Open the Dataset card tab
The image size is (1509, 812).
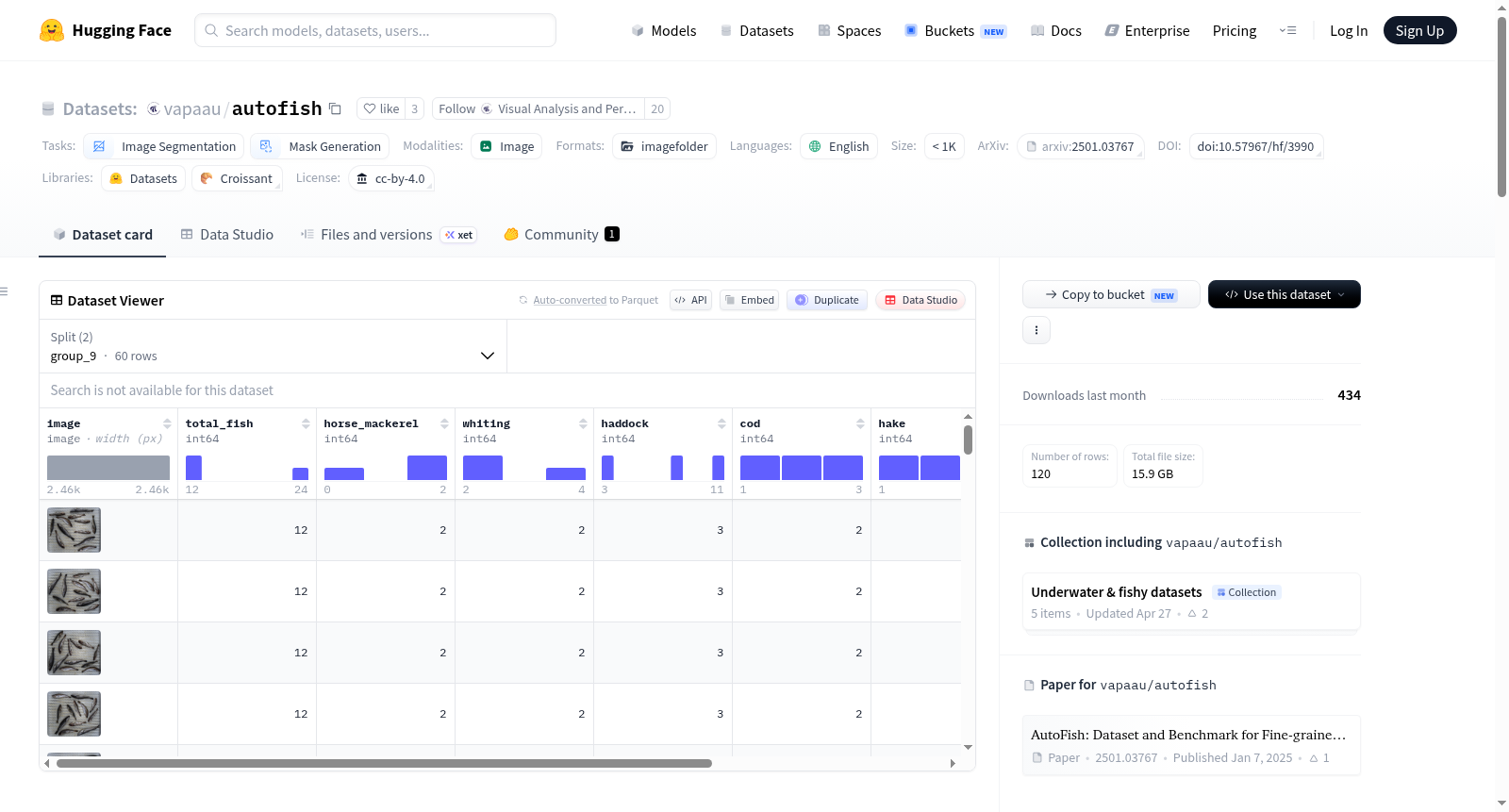[103, 235]
